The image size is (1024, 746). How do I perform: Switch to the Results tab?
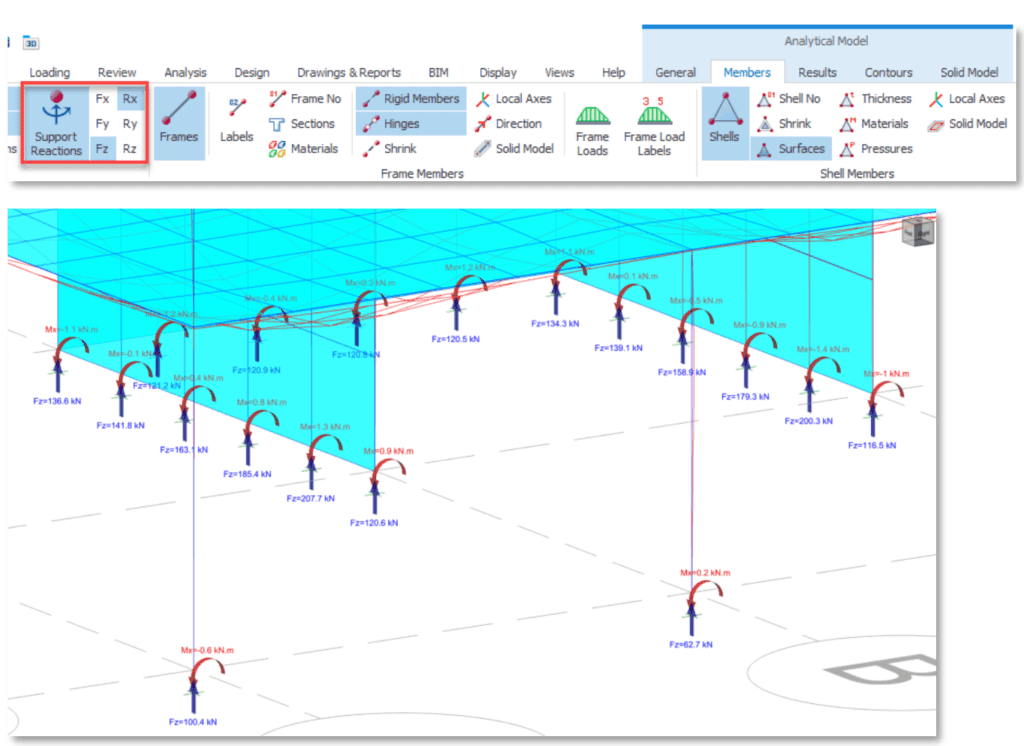(x=817, y=73)
